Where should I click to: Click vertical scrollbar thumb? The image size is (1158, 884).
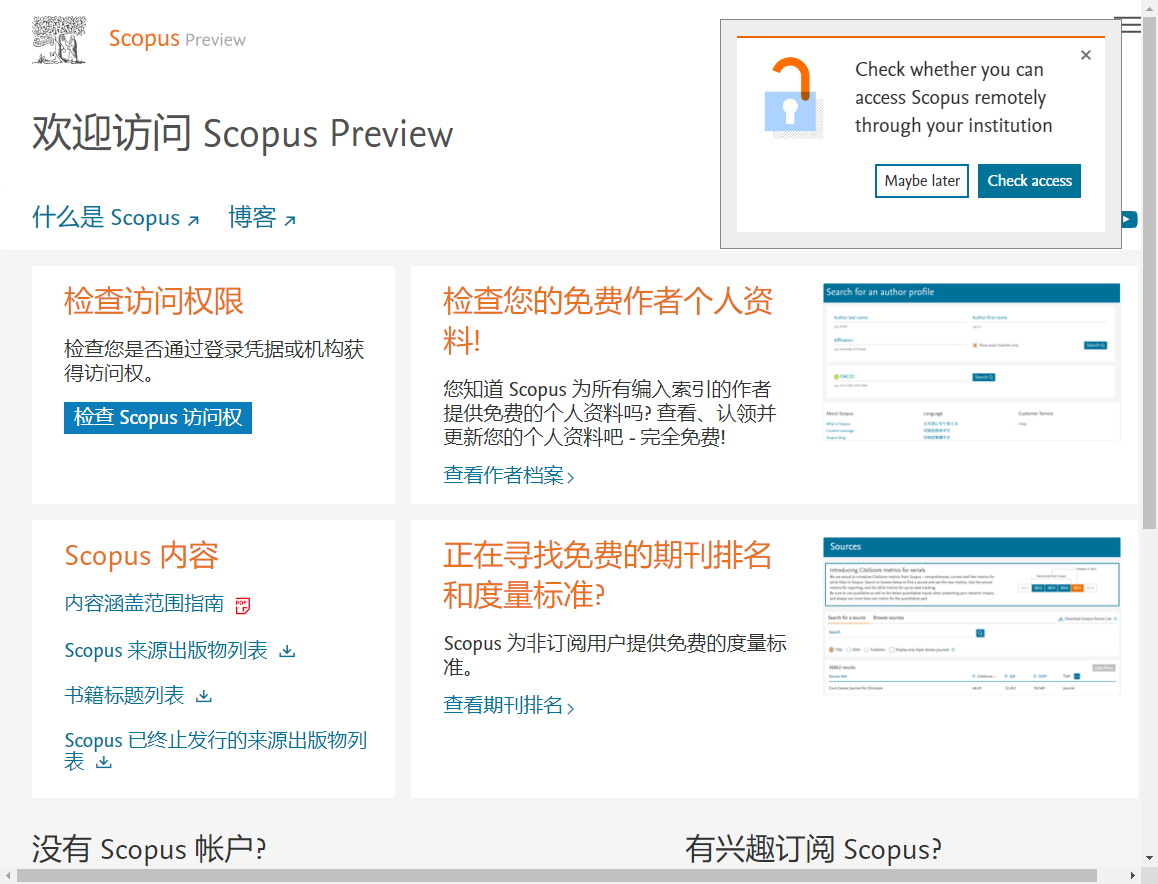click(x=1149, y=272)
